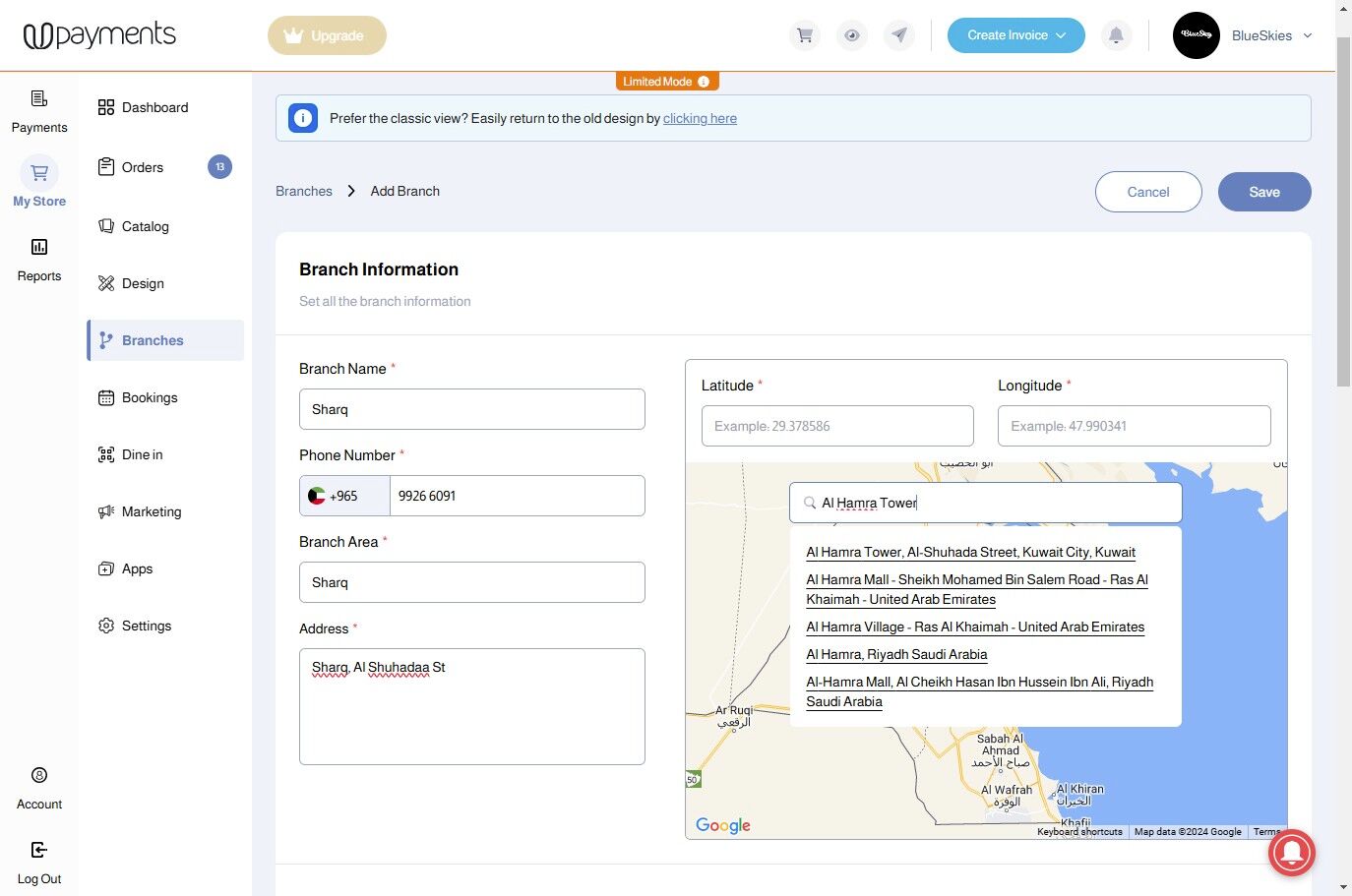The image size is (1352, 896).
Task: Open the BlueSkies account menu chevron
Action: click(1308, 35)
